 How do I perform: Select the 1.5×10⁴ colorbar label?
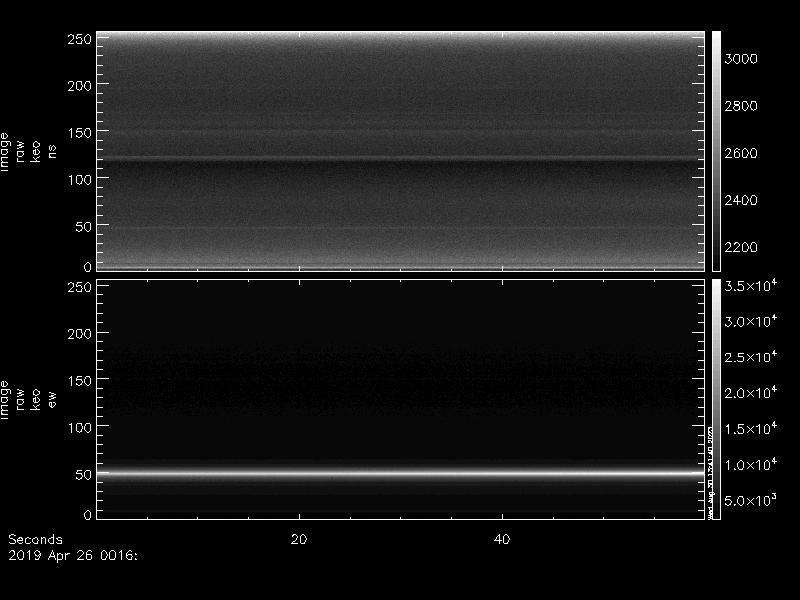[x=751, y=428]
